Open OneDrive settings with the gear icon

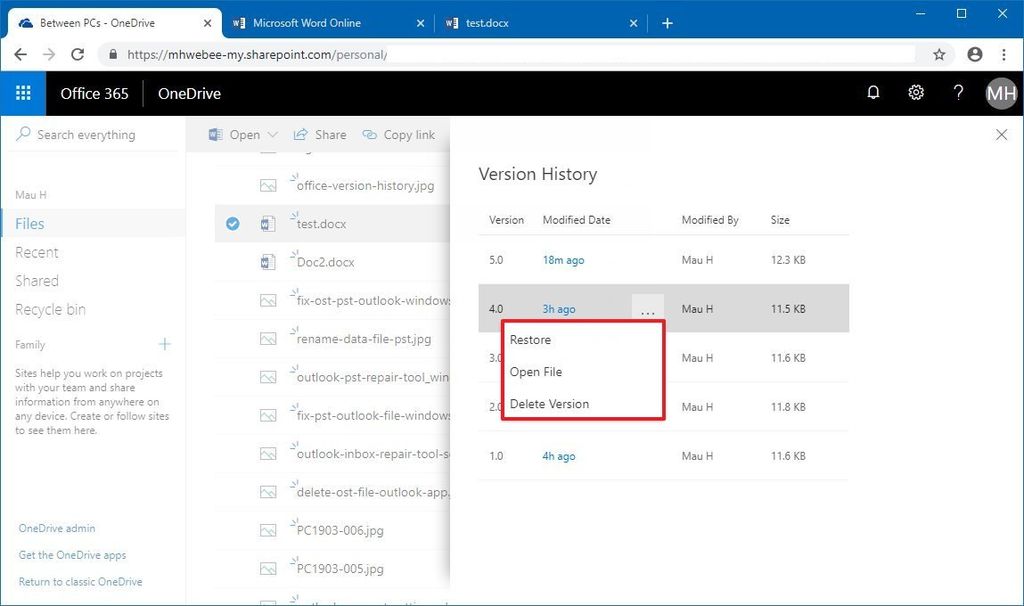(x=915, y=93)
